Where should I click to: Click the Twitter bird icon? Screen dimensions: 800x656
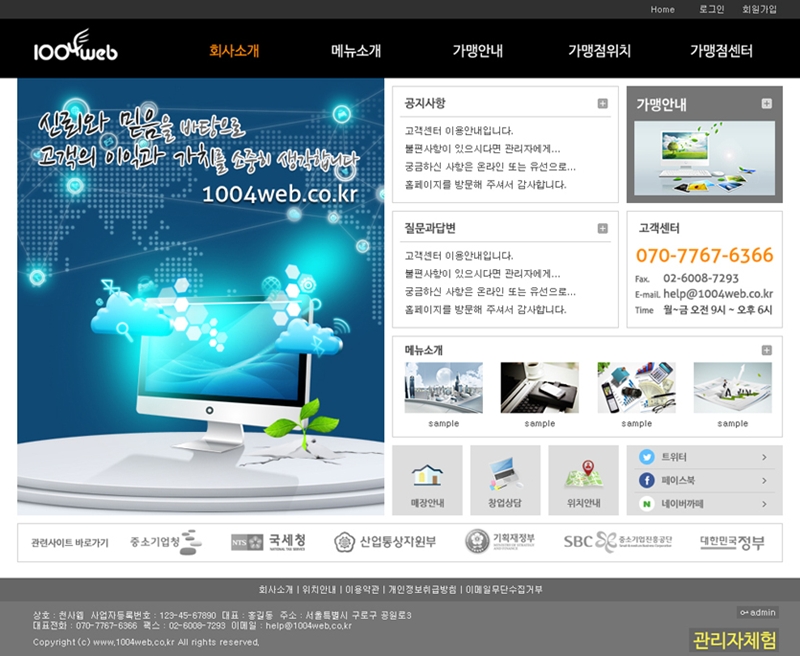[x=647, y=457]
